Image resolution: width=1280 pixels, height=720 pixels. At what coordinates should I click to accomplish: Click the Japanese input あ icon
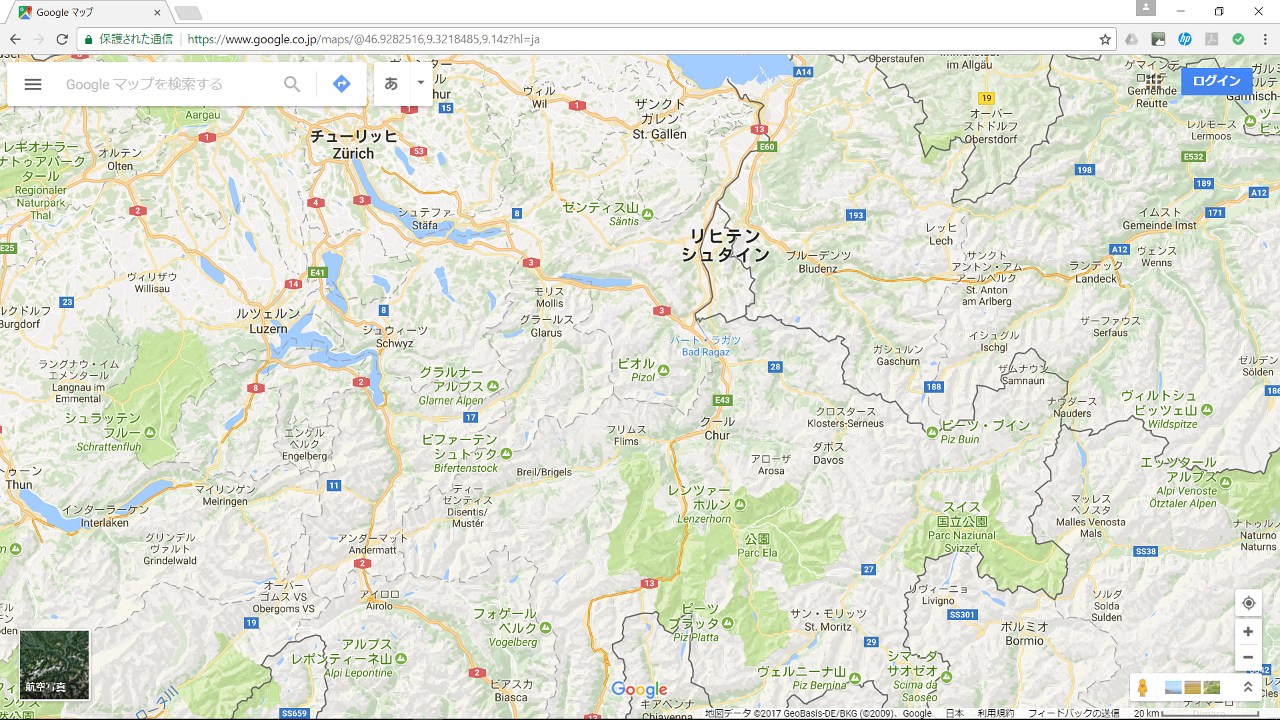coord(391,84)
